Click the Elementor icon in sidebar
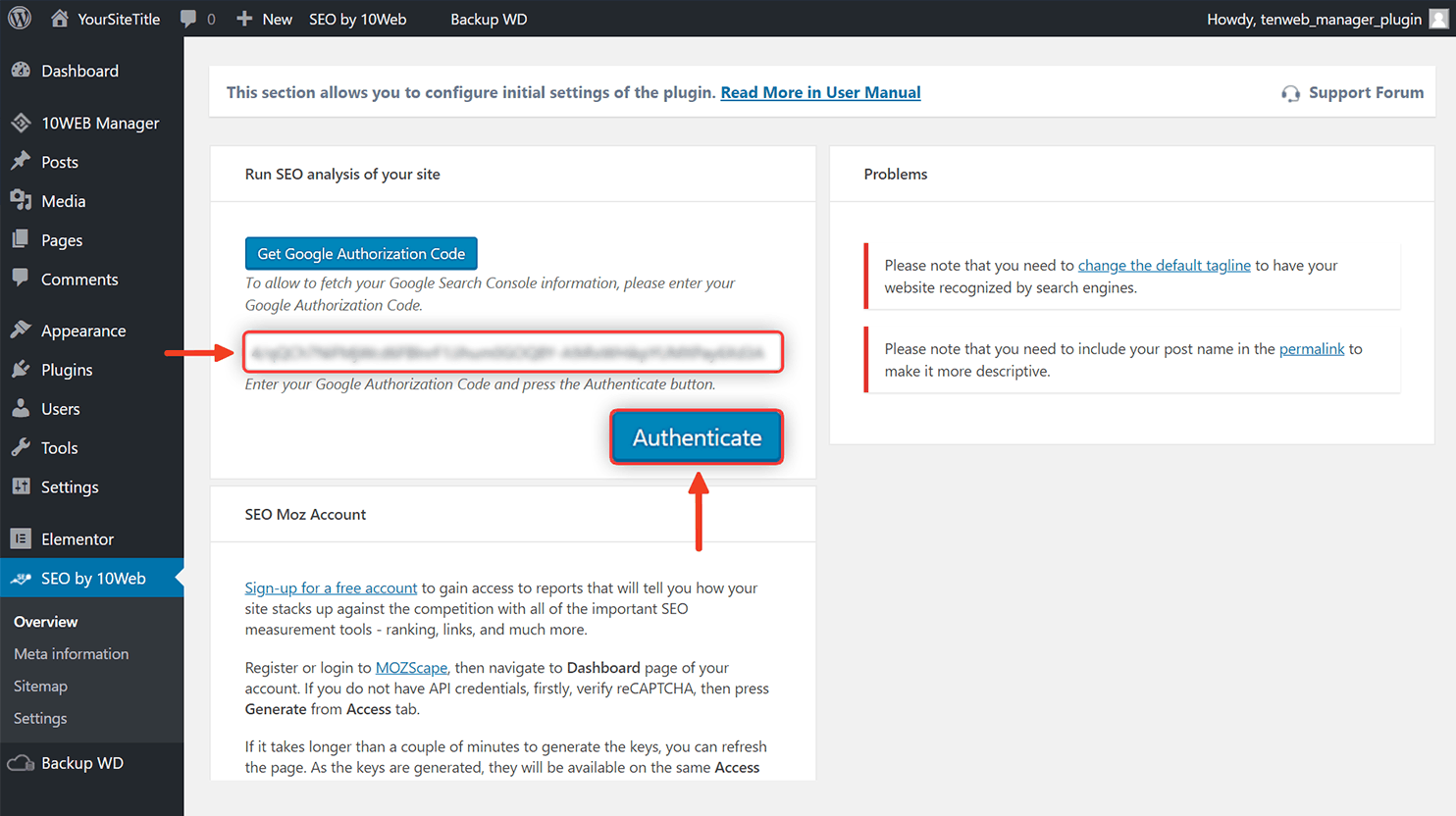This screenshot has height=816, width=1456. [x=21, y=538]
